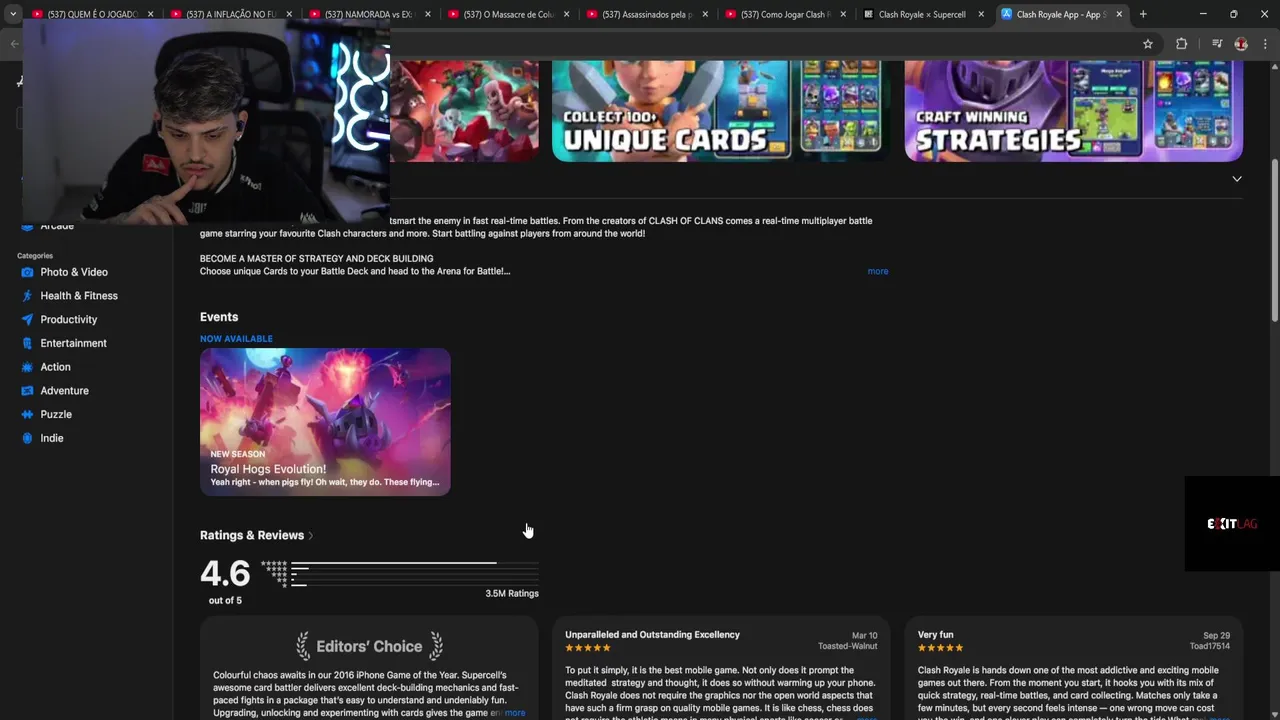Open the browser Extensions puzzle icon
This screenshot has width=1280, height=720.
coord(1181,44)
